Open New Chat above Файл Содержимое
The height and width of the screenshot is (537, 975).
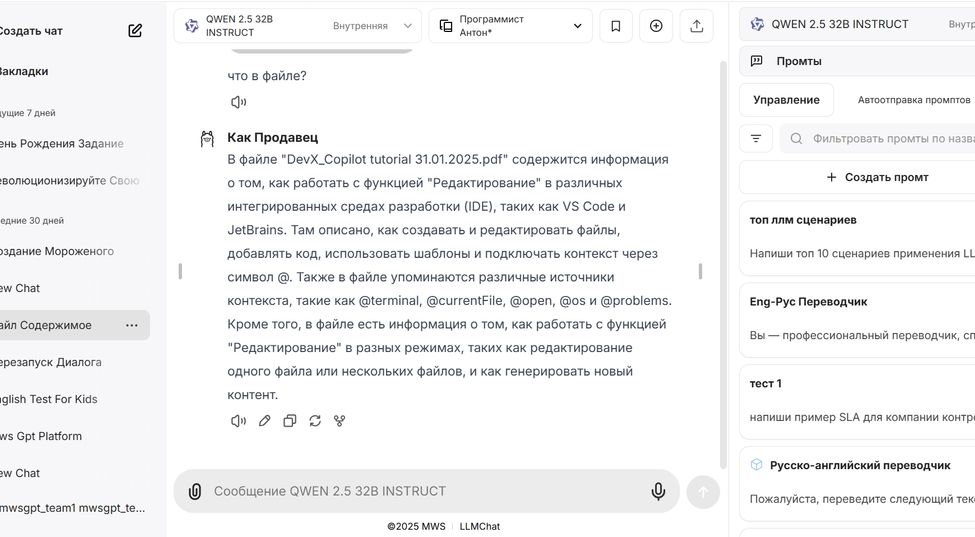click(x=20, y=288)
